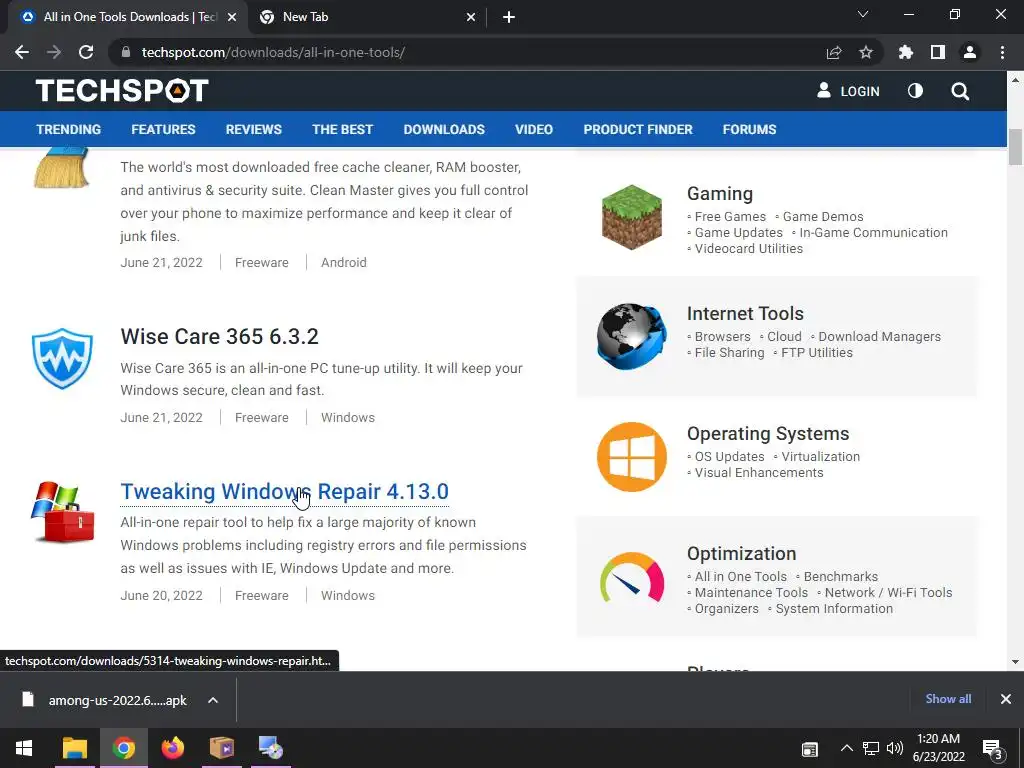
Task: Open Benchmarks subcategory link
Action: [840, 577]
